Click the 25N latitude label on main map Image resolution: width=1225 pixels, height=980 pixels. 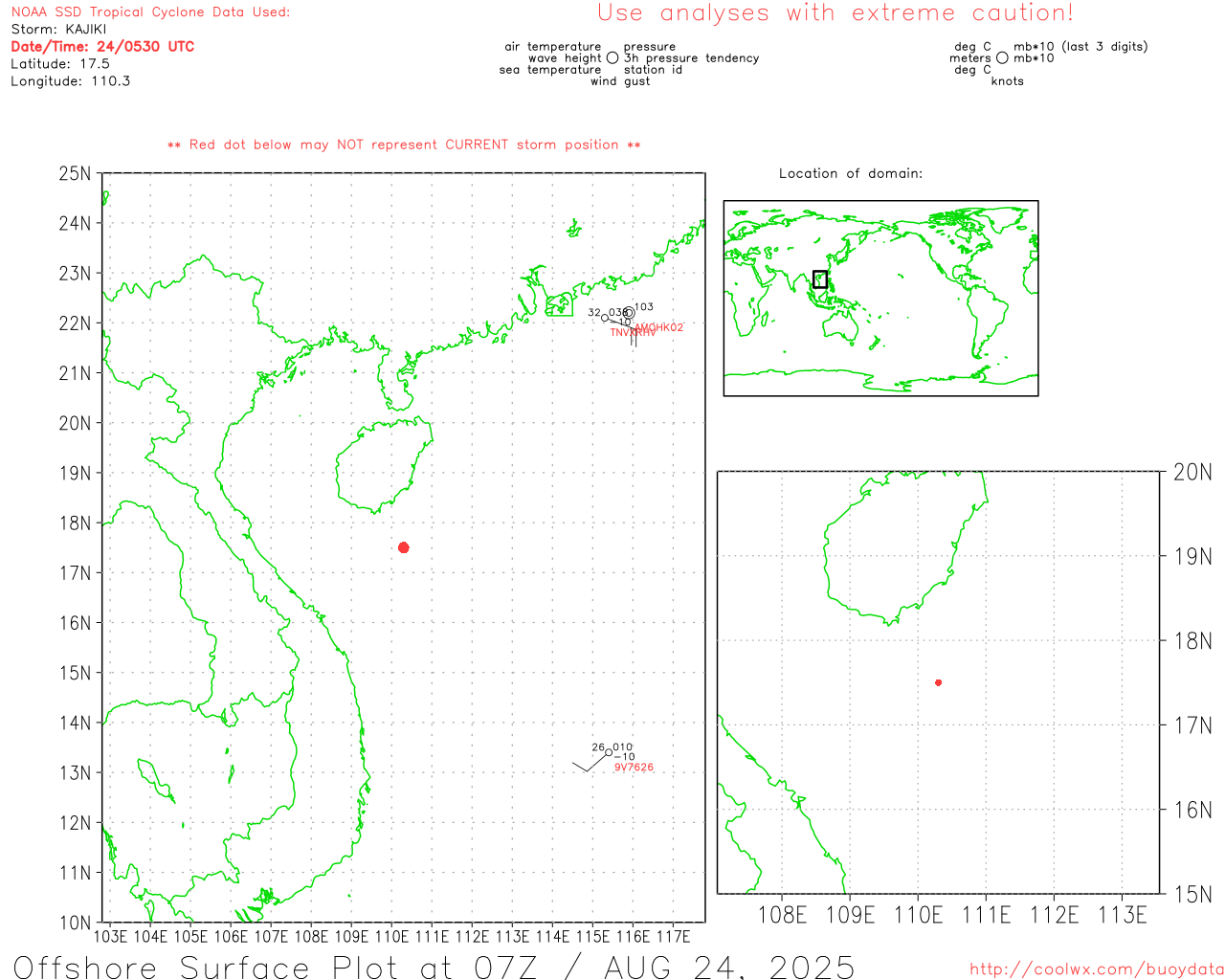click(75, 174)
